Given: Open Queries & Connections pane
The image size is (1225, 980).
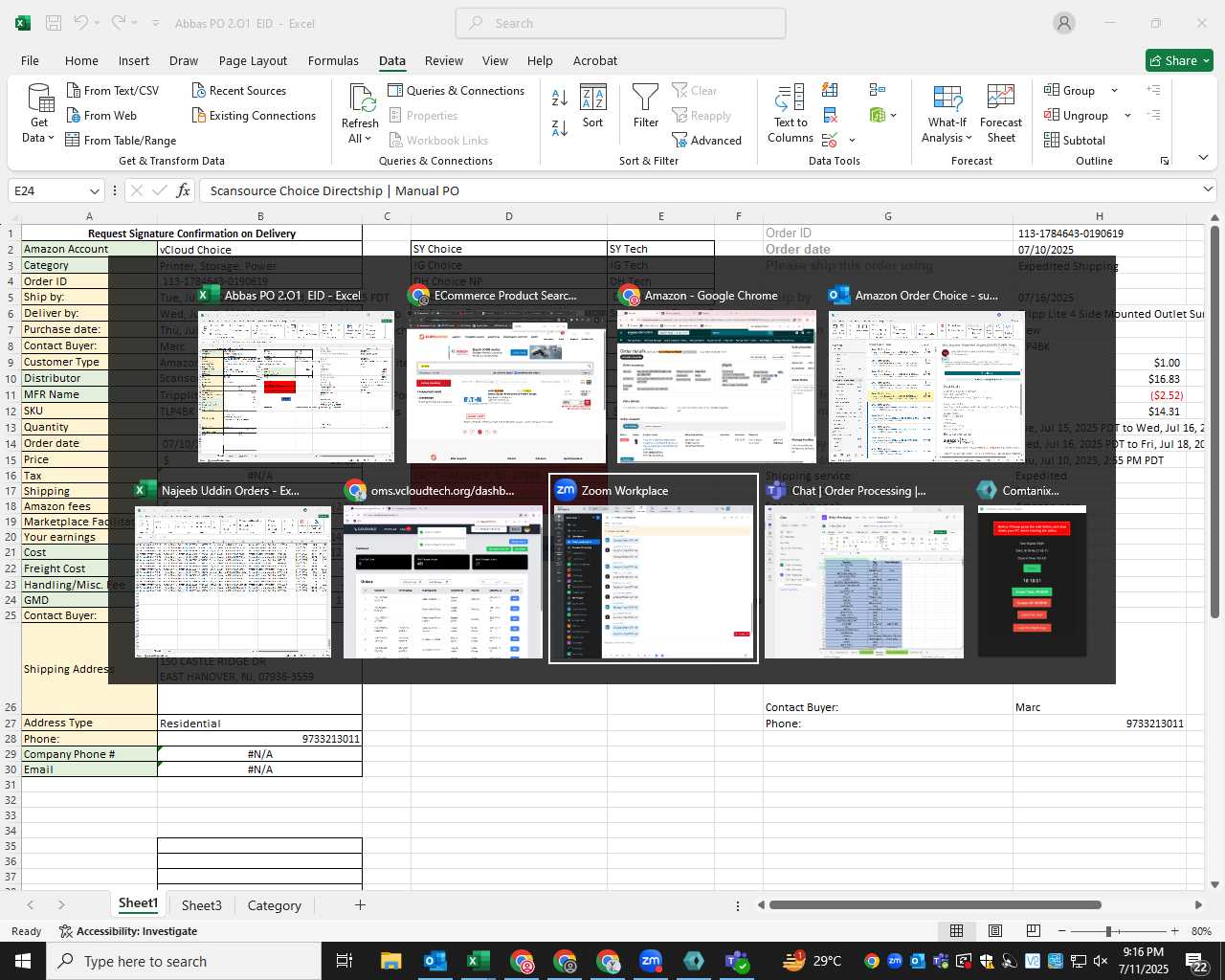Looking at the screenshot, I should pos(456,90).
